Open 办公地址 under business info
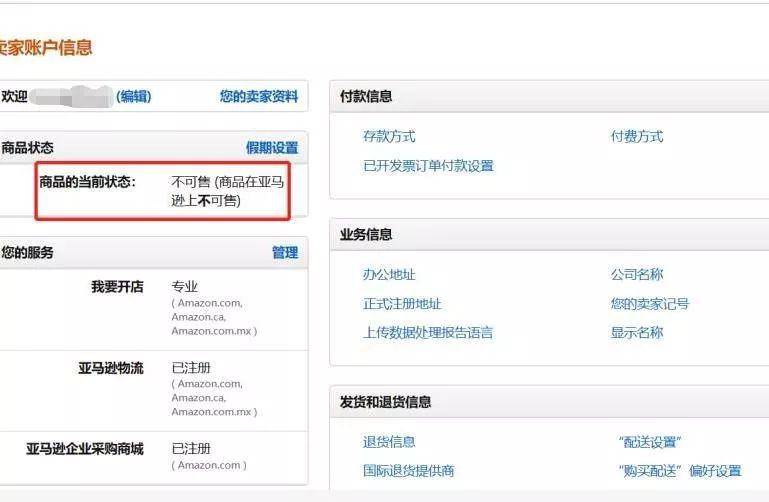 tap(389, 275)
